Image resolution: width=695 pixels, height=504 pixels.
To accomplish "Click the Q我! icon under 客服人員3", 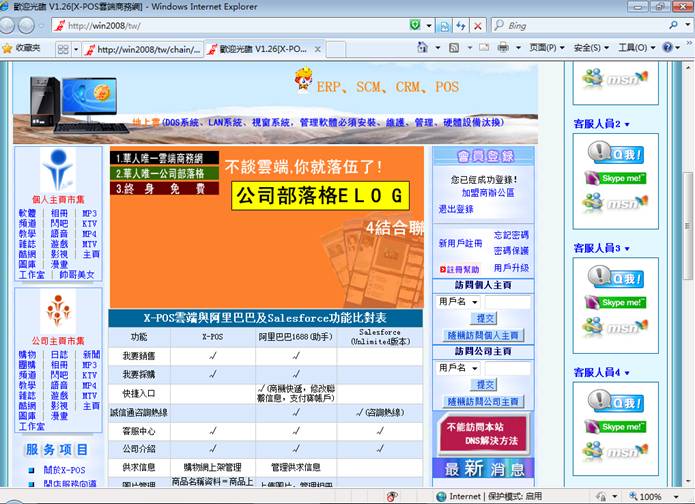I will pos(615,277).
